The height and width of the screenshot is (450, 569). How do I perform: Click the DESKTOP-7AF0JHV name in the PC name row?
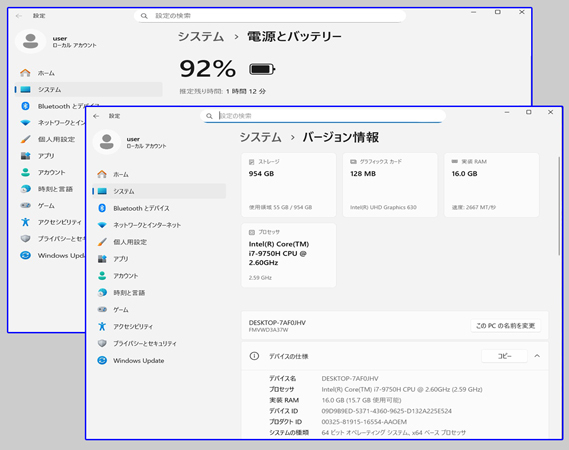pyautogui.click(x=277, y=322)
